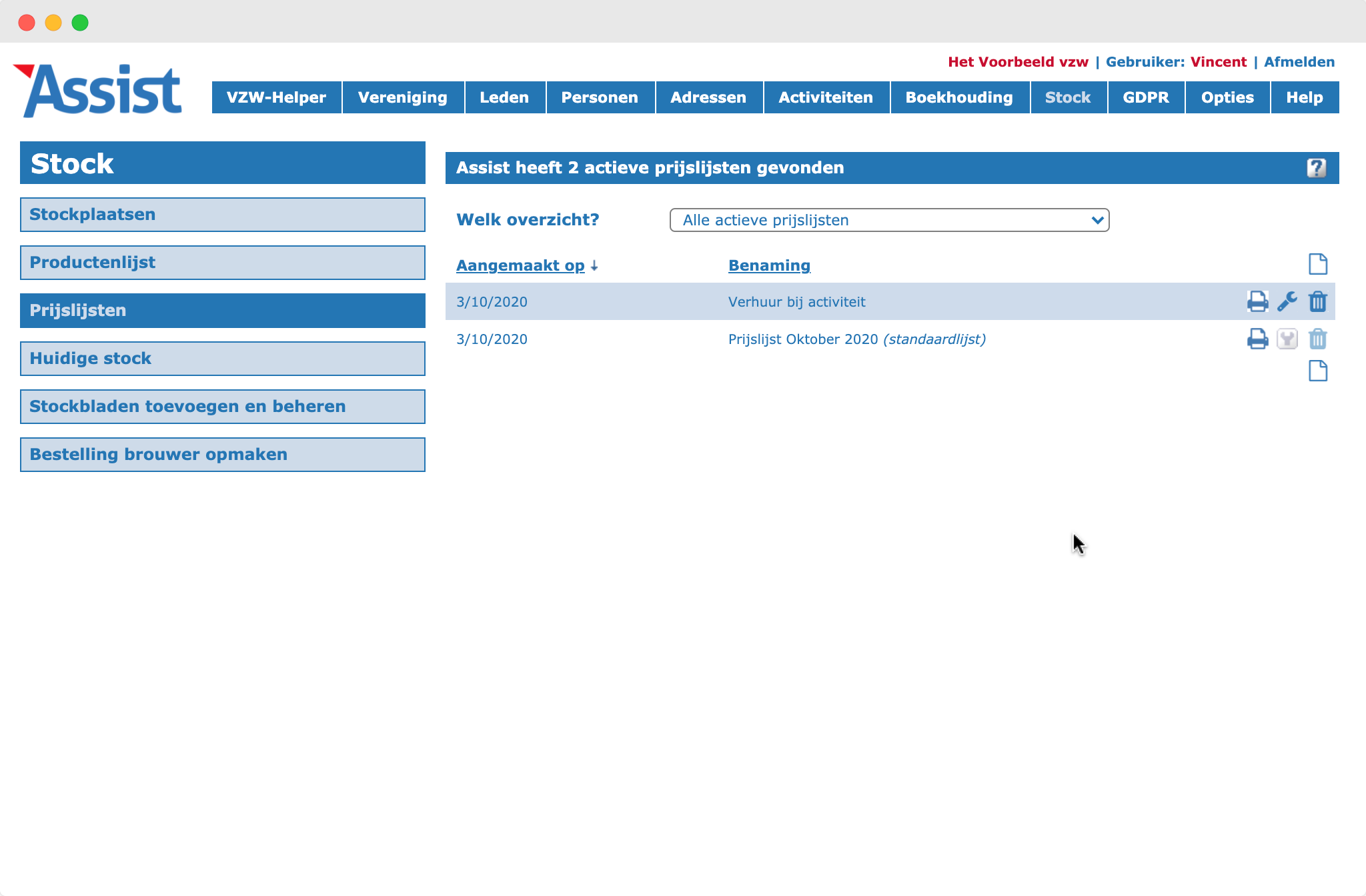
Task: Edit Verhuur bij activiteit with wrench icon
Action: coord(1287,301)
